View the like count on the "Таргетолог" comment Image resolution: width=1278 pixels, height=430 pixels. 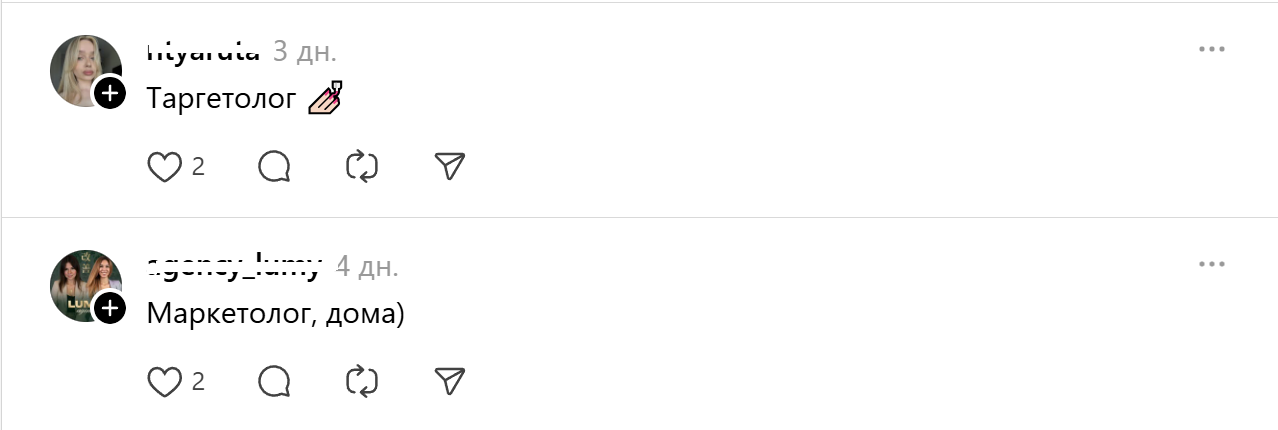tap(198, 167)
